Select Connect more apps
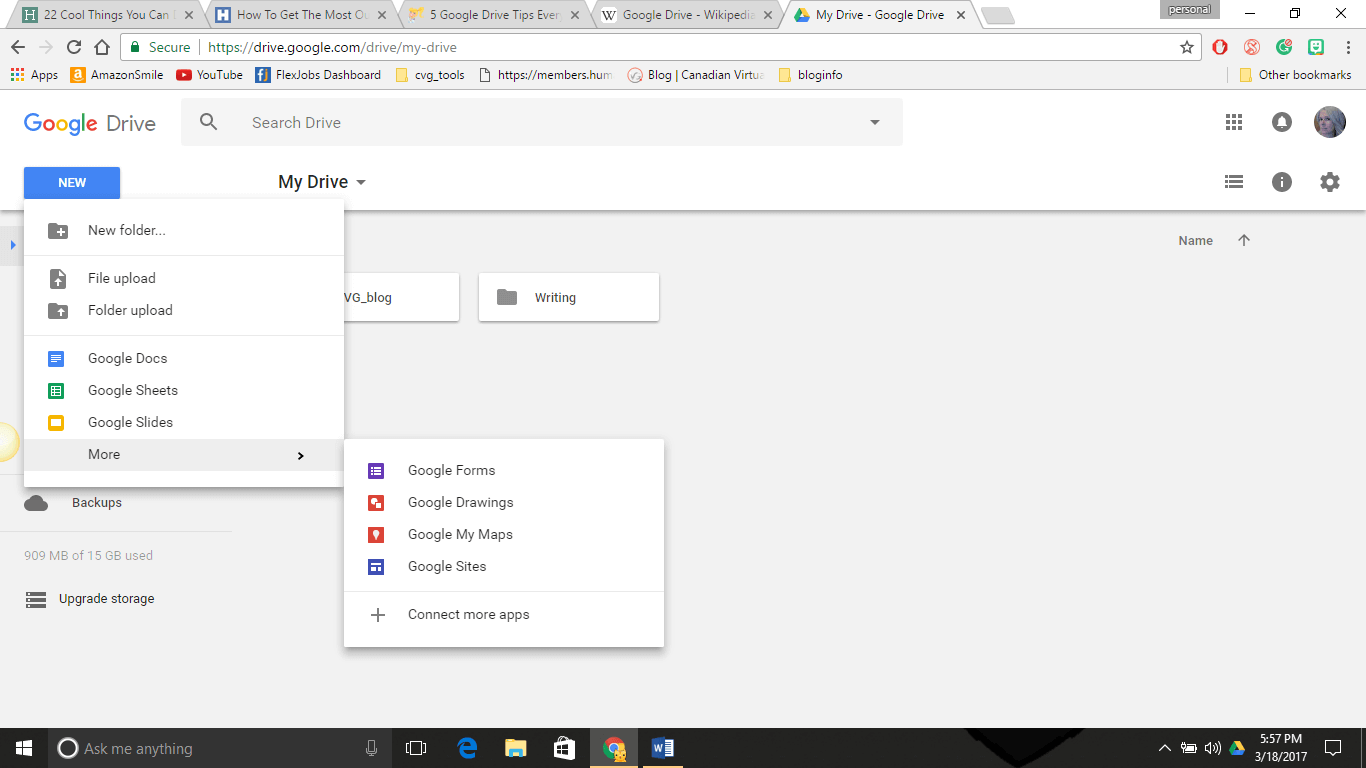The width and height of the screenshot is (1366, 768). pos(504,615)
